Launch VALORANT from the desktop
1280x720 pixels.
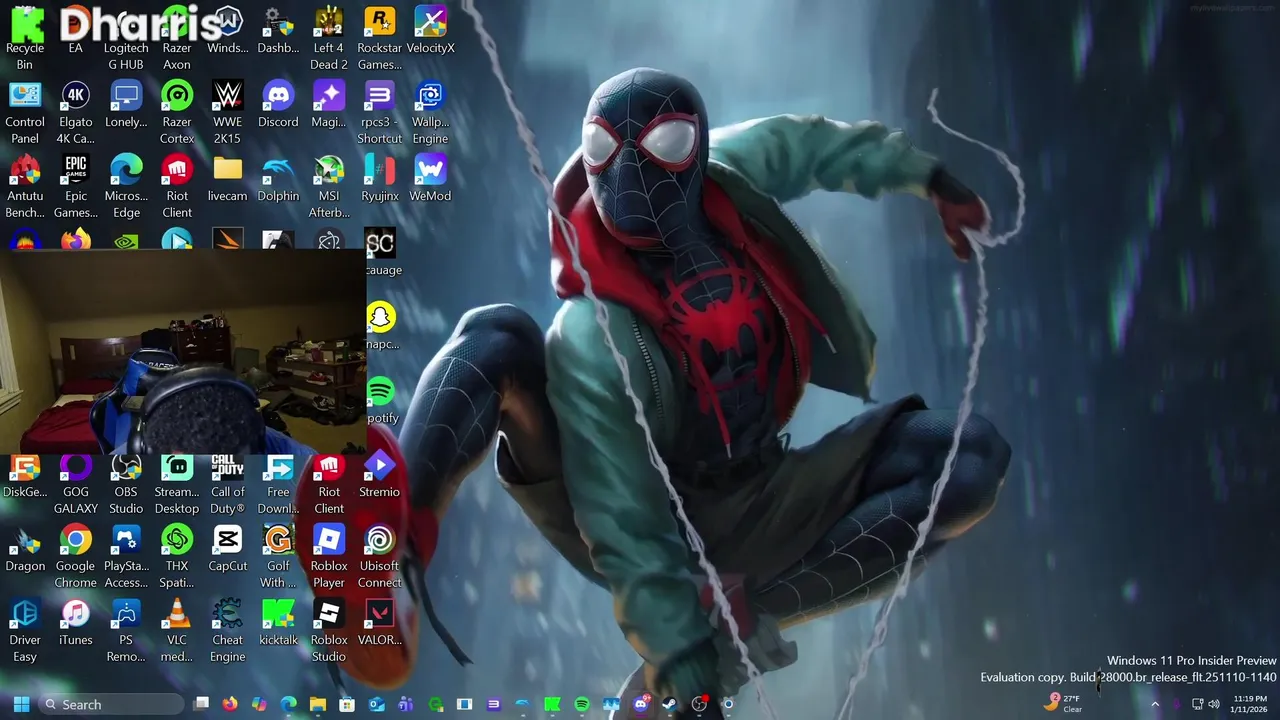379,622
